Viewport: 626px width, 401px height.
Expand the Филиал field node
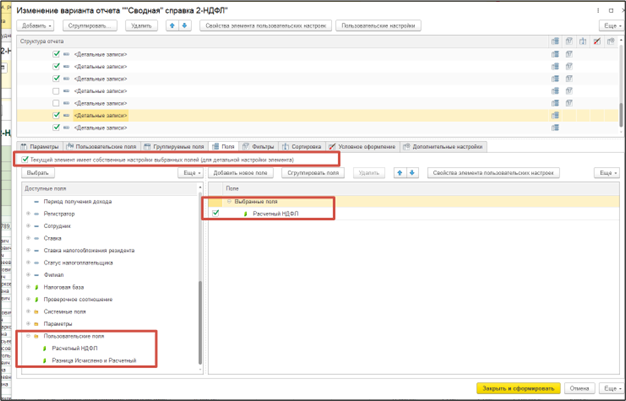click(28, 275)
